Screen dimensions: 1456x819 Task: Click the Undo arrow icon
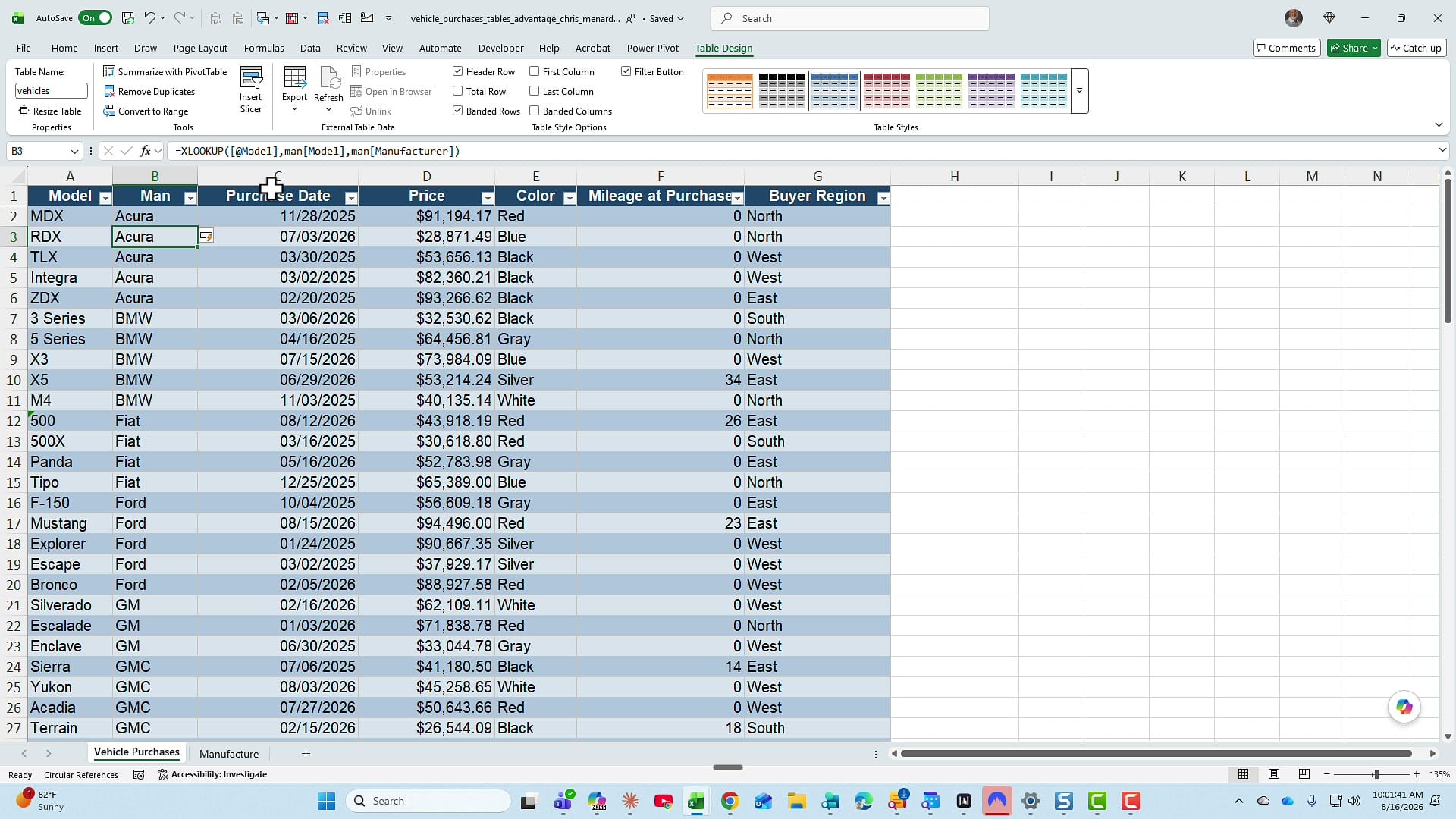pos(149,18)
